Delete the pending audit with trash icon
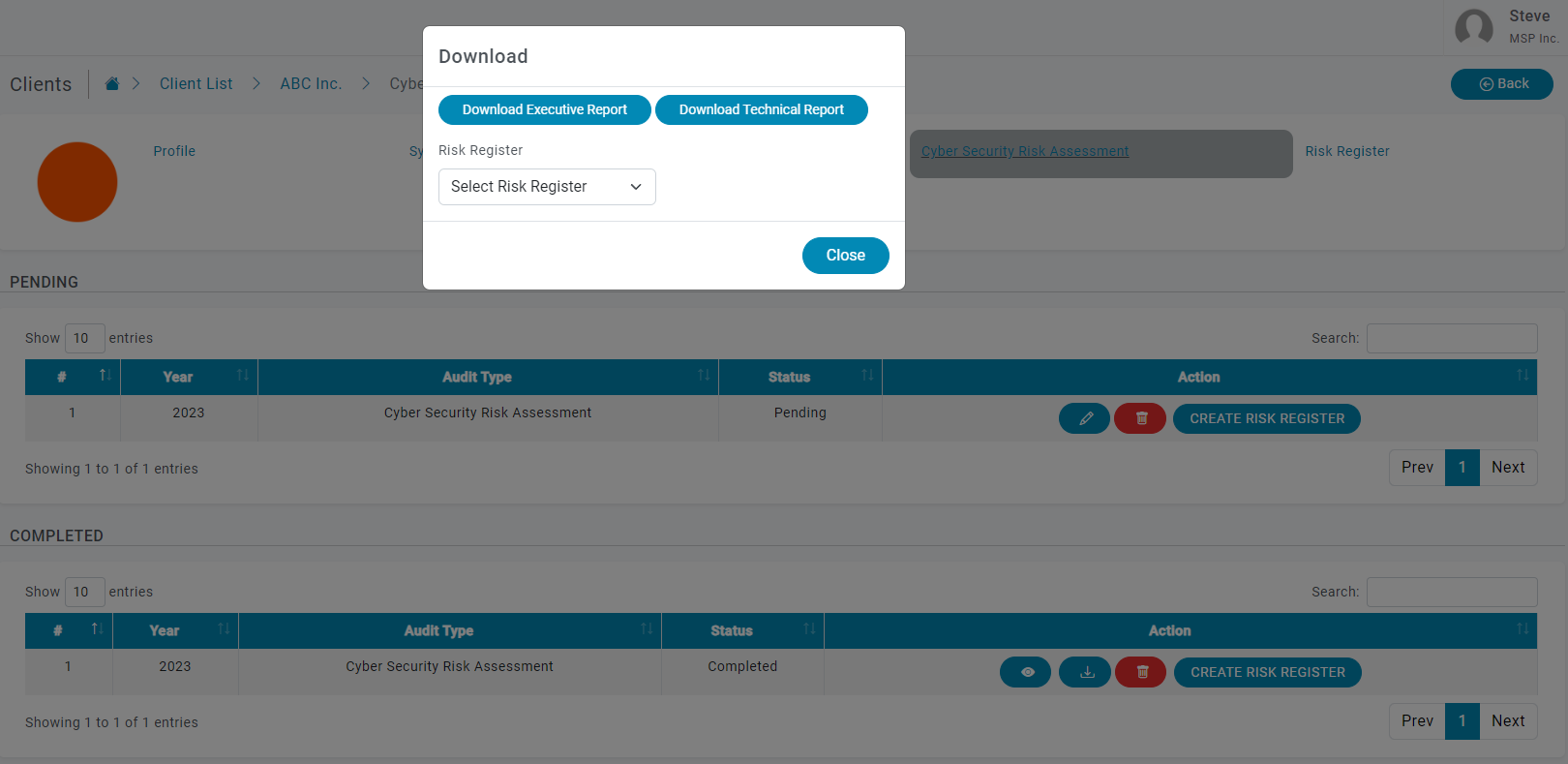1568x764 pixels. point(1140,418)
